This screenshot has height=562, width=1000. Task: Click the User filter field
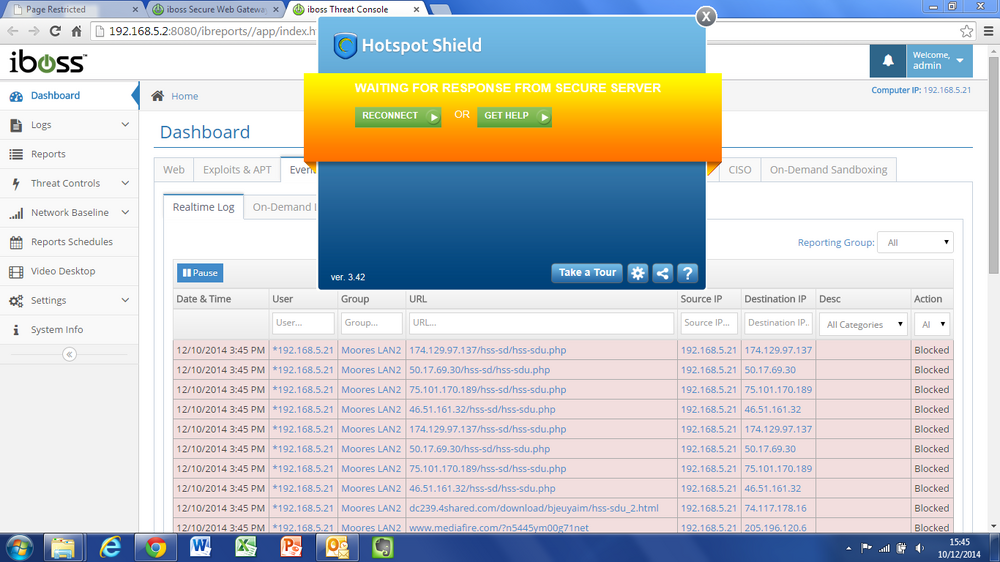[303, 323]
